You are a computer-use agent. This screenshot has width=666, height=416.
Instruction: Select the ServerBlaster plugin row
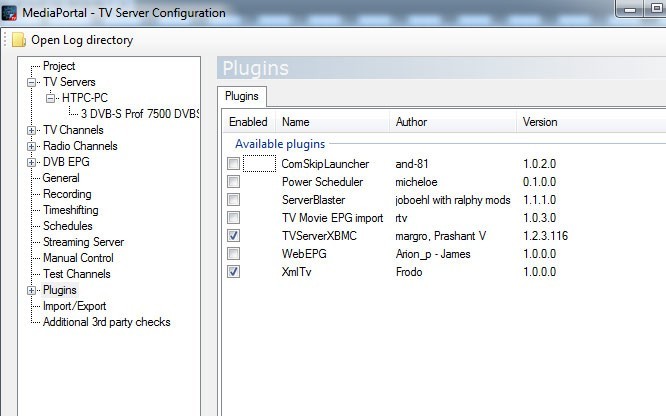313,200
